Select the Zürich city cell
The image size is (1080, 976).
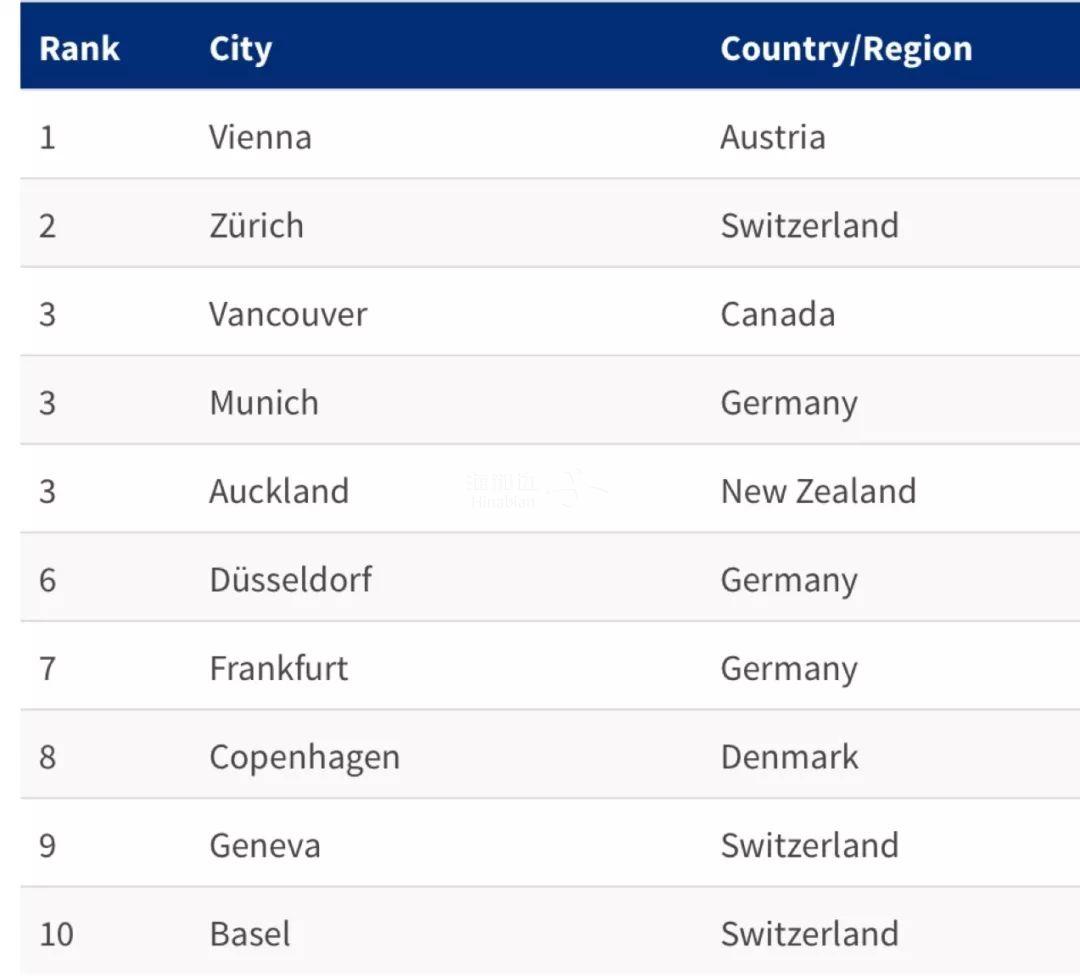click(256, 225)
